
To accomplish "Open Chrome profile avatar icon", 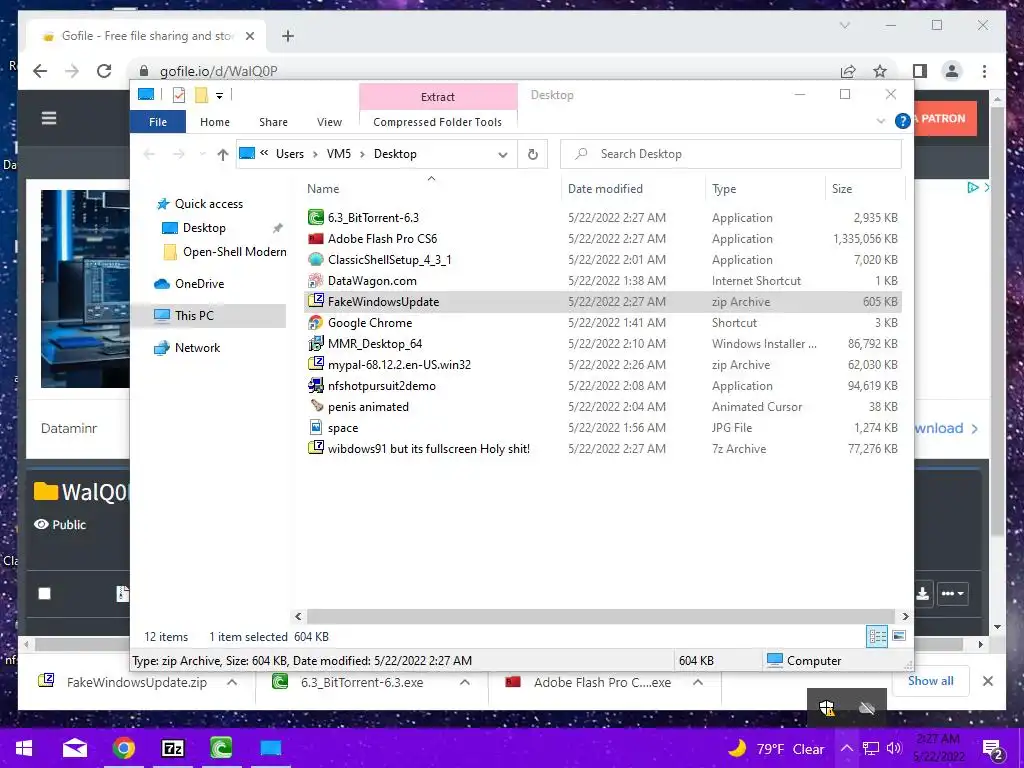I will (x=952, y=71).
